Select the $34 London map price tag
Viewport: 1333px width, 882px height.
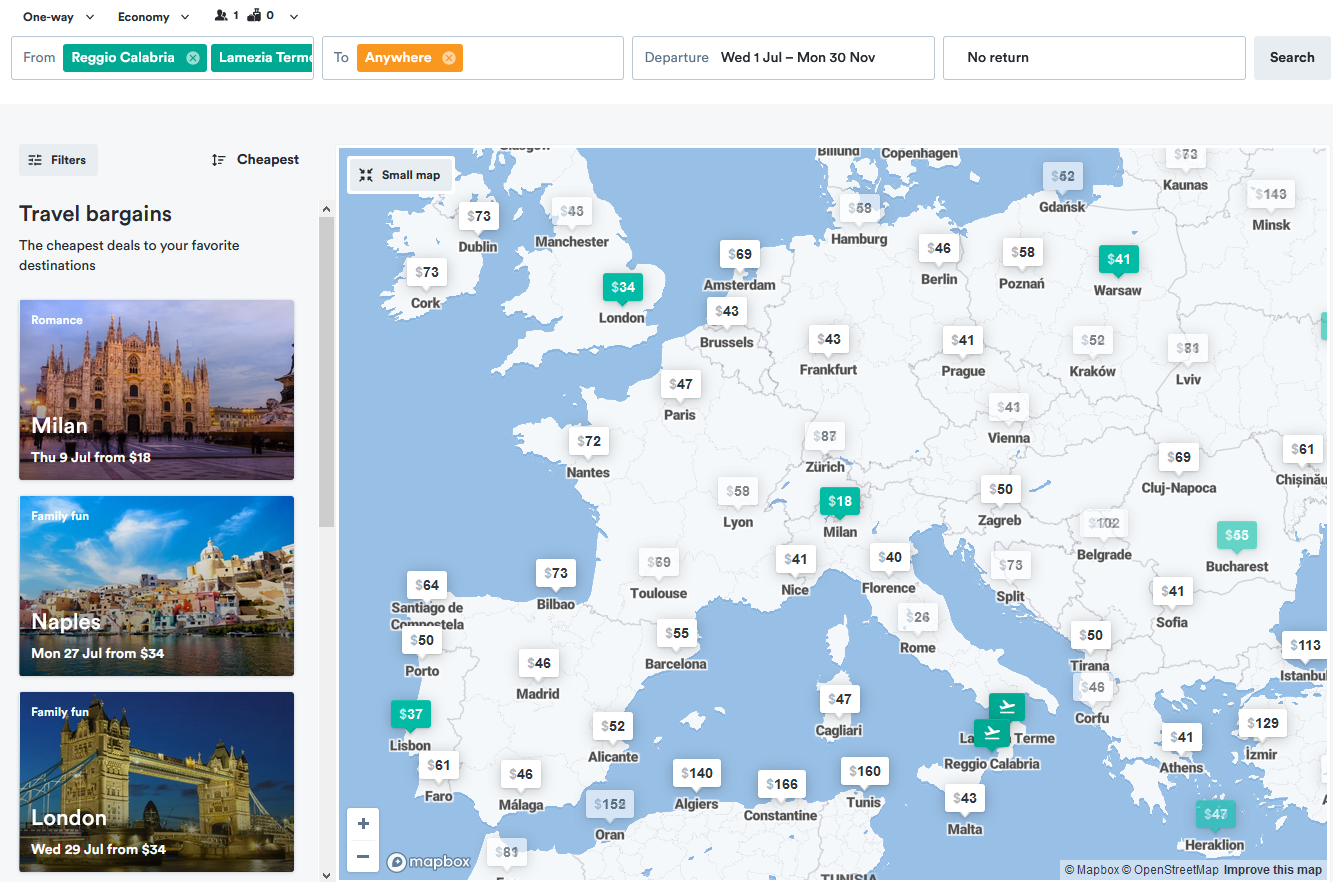(x=622, y=287)
